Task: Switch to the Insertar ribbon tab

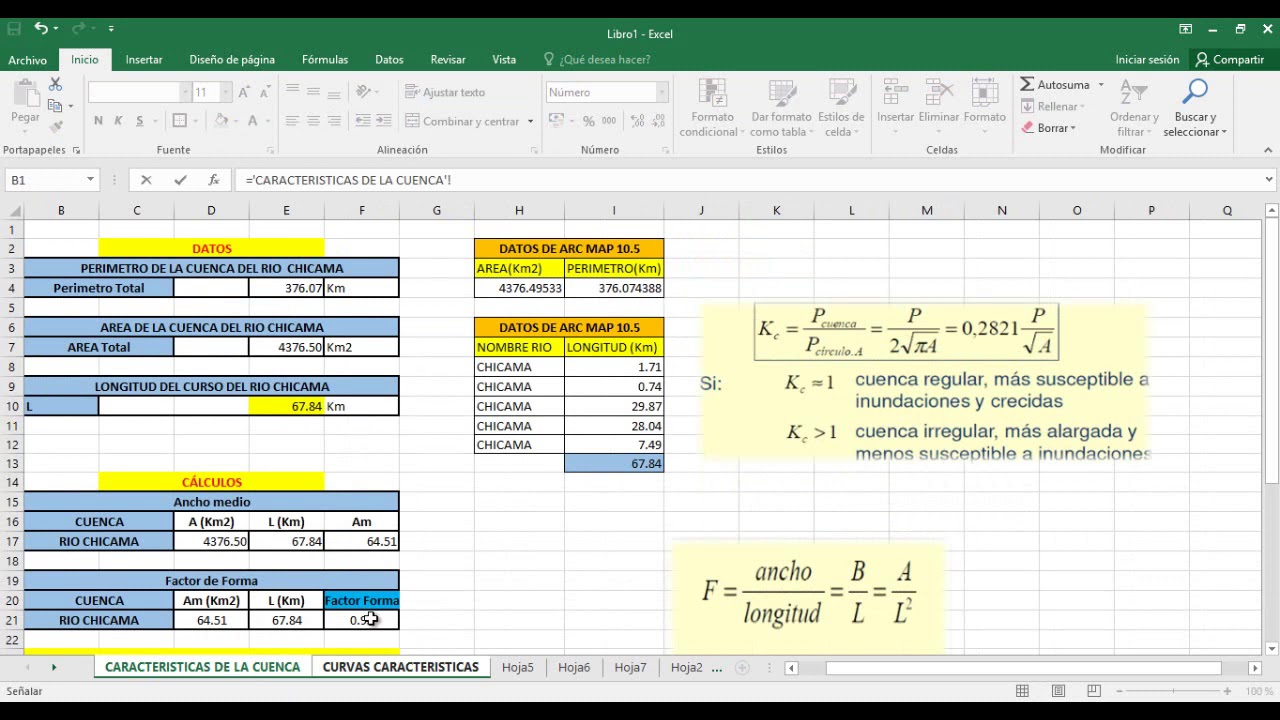Action: click(x=144, y=60)
